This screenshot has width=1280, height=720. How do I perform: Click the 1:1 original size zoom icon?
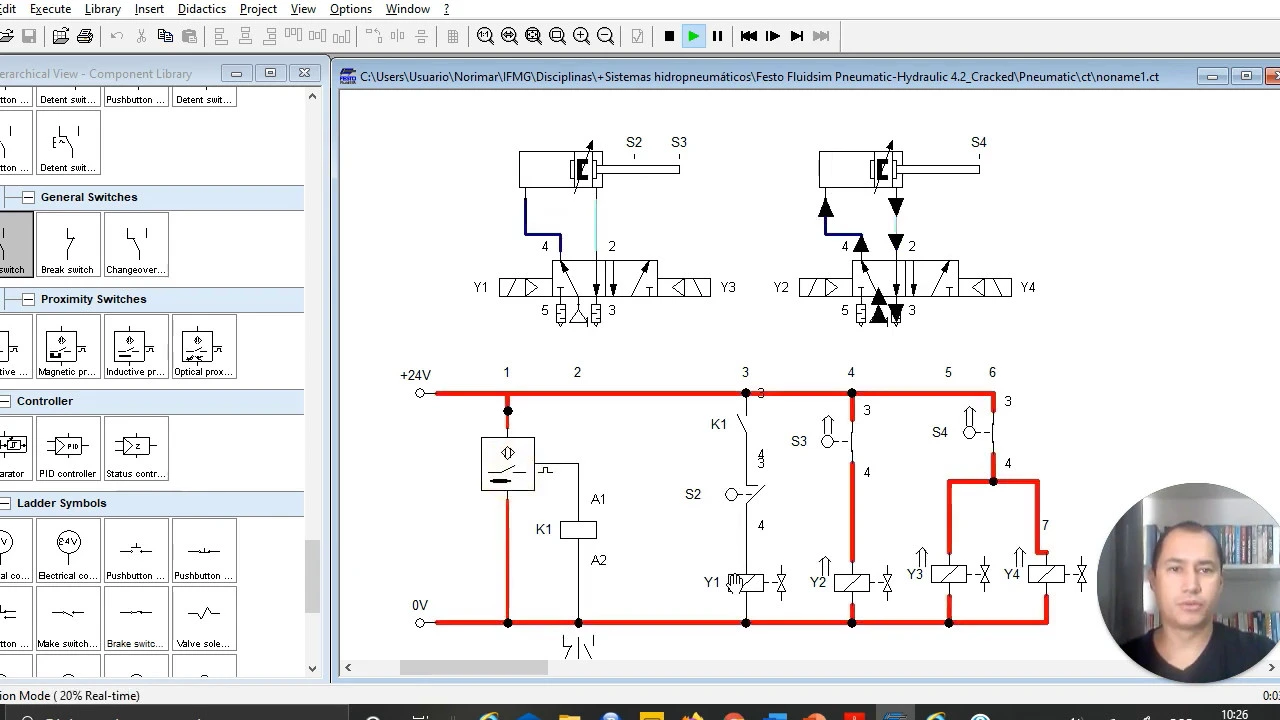pos(485,36)
